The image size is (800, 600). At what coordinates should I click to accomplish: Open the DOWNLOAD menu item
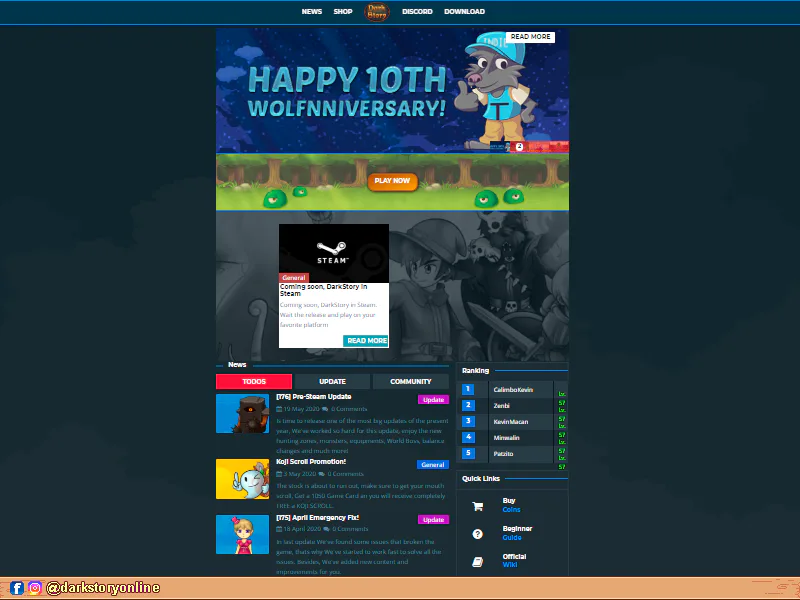coord(464,12)
